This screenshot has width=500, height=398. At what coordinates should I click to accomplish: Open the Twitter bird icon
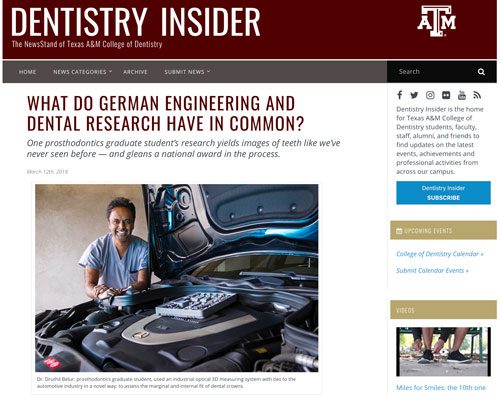(x=414, y=95)
